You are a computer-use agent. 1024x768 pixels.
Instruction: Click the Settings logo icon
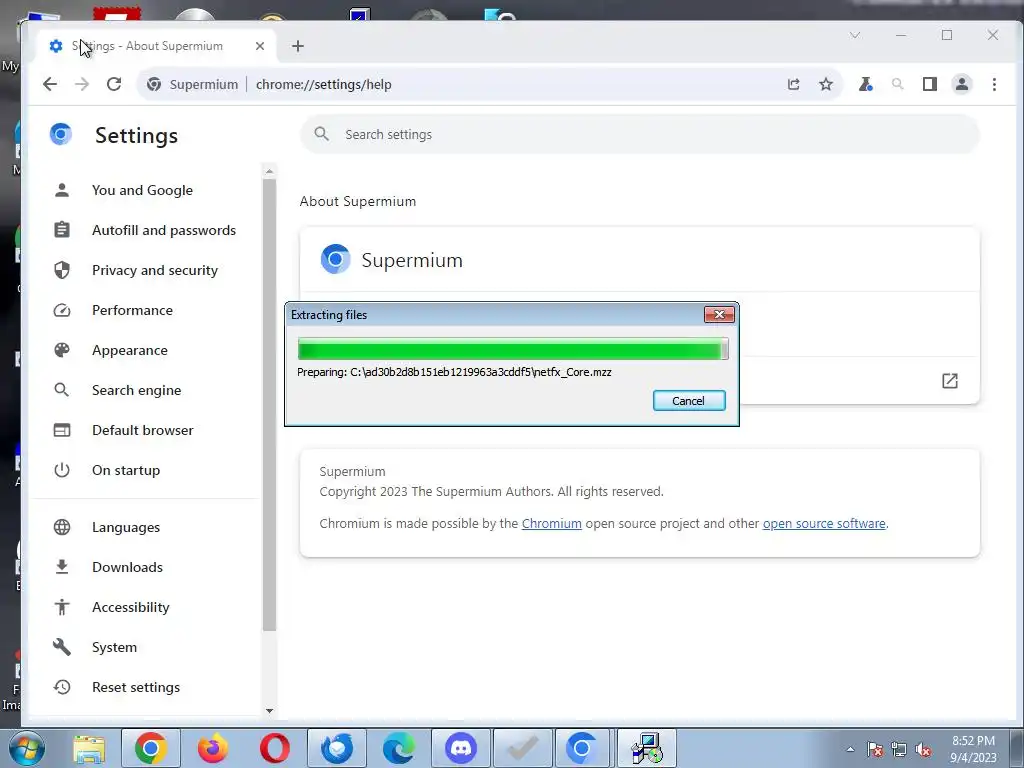point(61,135)
